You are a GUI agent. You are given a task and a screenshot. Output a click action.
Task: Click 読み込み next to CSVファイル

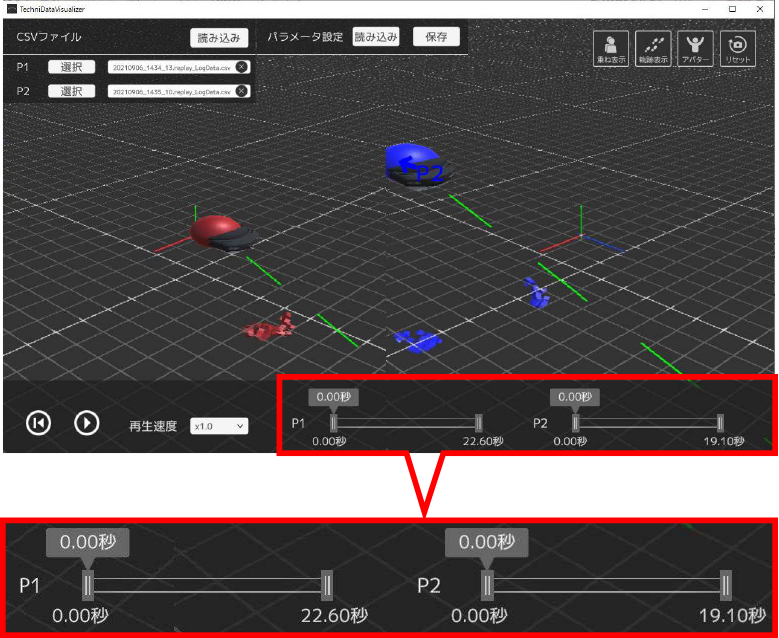click(x=219, y=38)
